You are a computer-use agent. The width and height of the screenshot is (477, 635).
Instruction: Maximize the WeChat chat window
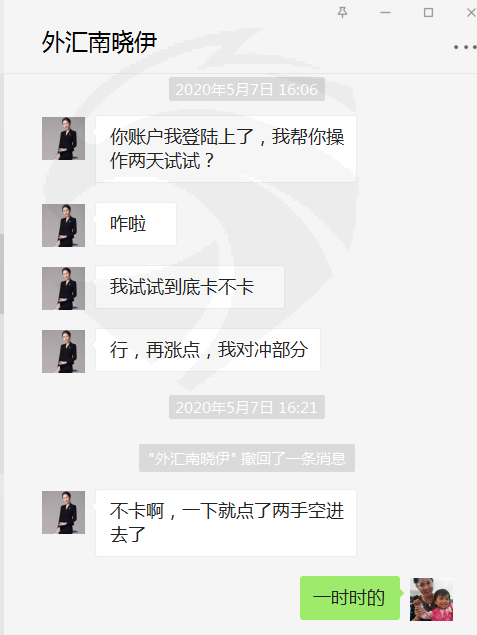click(x=428, y=13)
